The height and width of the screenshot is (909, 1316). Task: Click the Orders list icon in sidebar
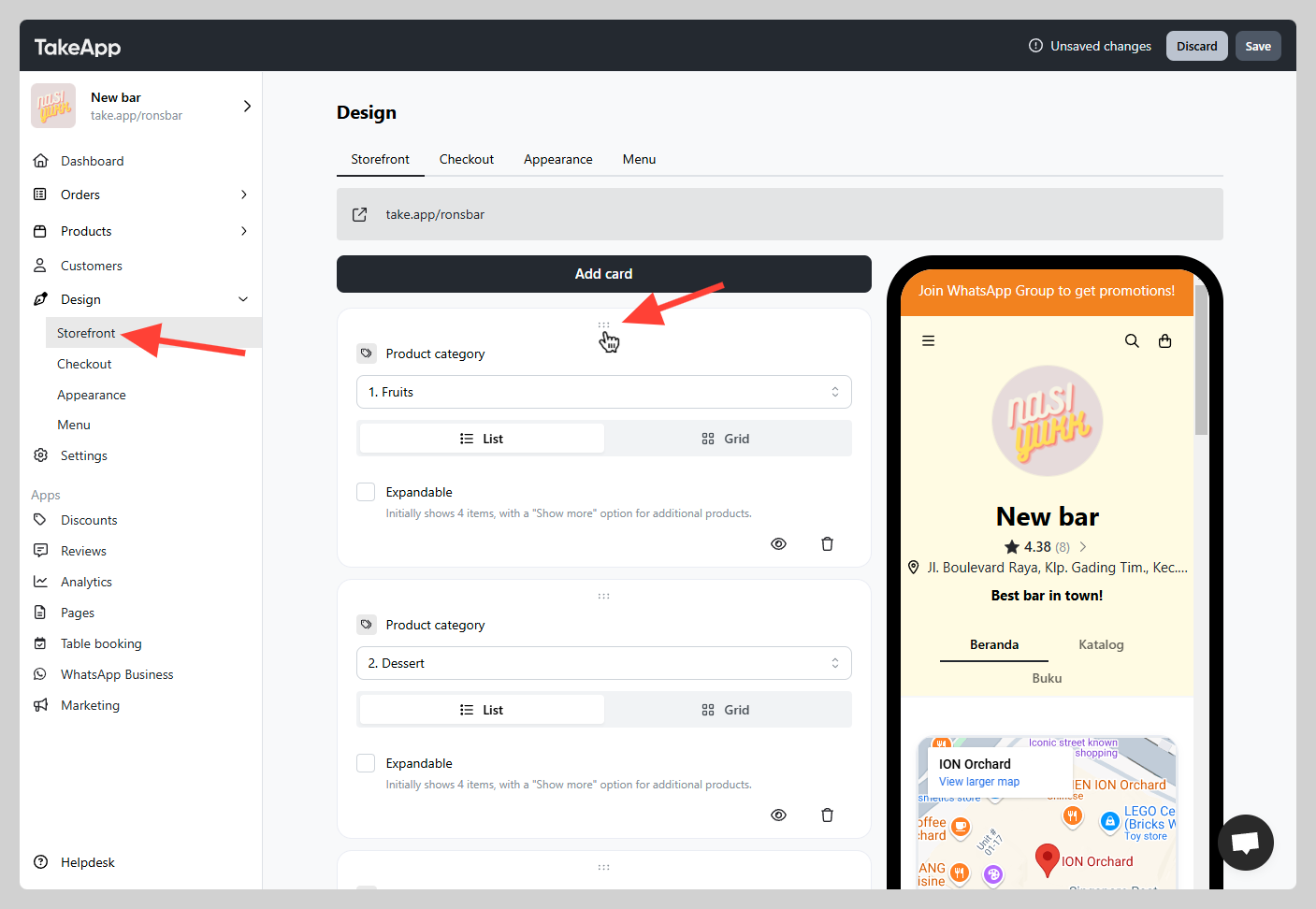40,195
